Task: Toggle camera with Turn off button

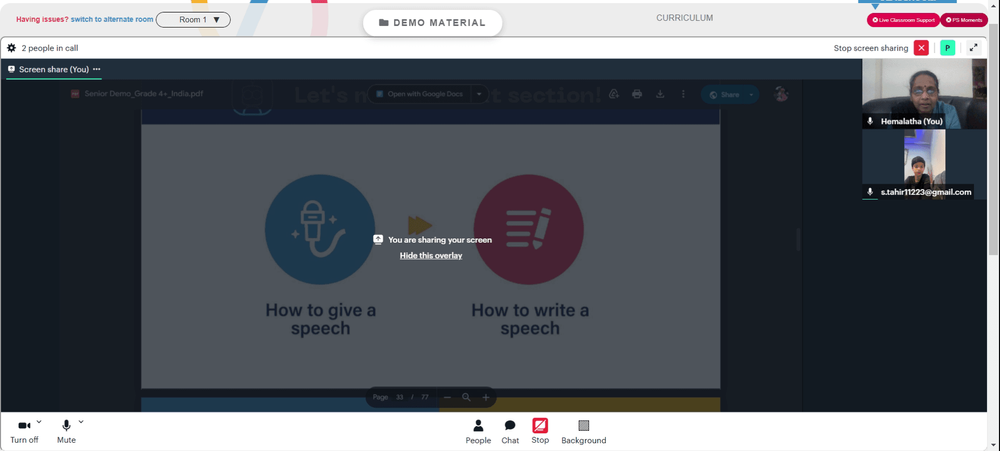Action: pyautogui.click(x=24, y=432)
